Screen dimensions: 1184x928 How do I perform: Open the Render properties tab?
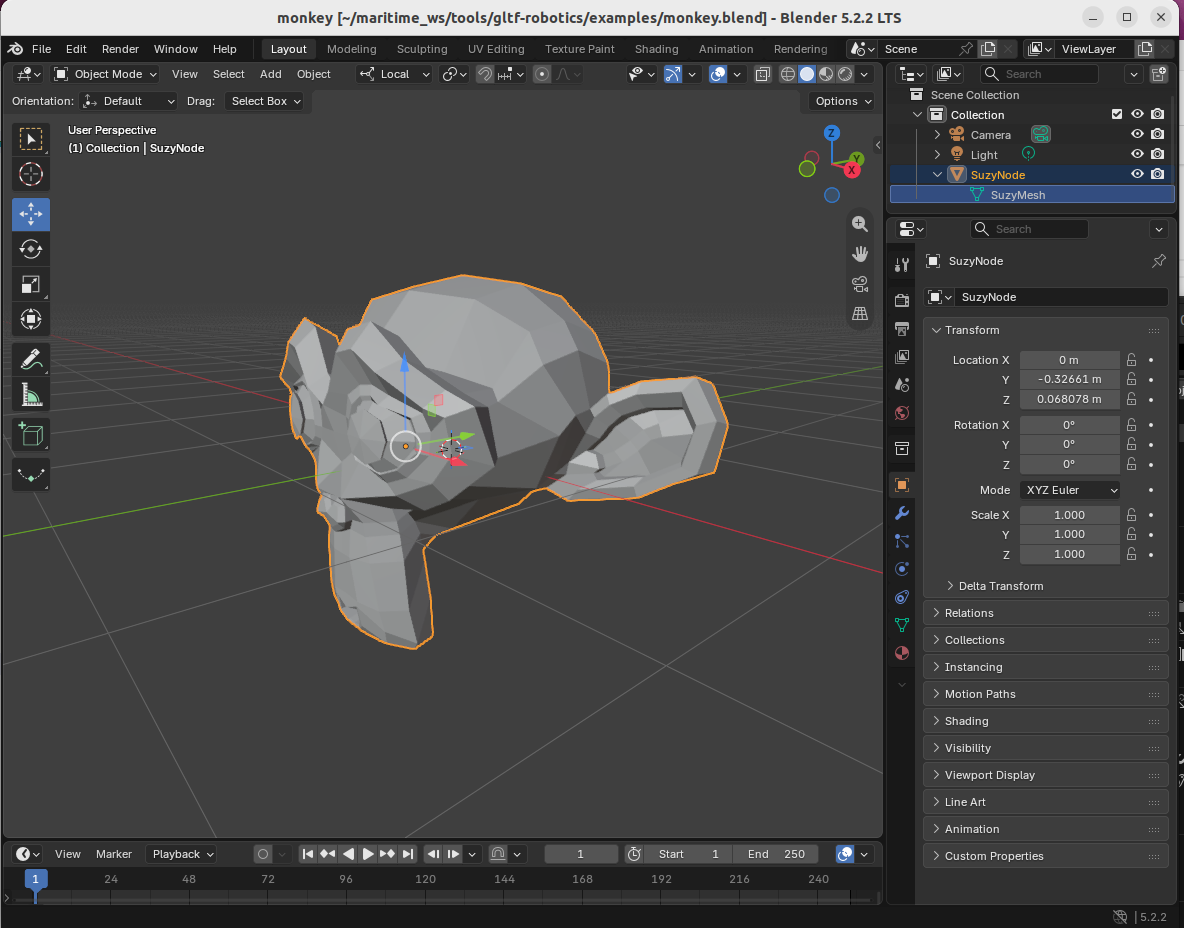902,301
